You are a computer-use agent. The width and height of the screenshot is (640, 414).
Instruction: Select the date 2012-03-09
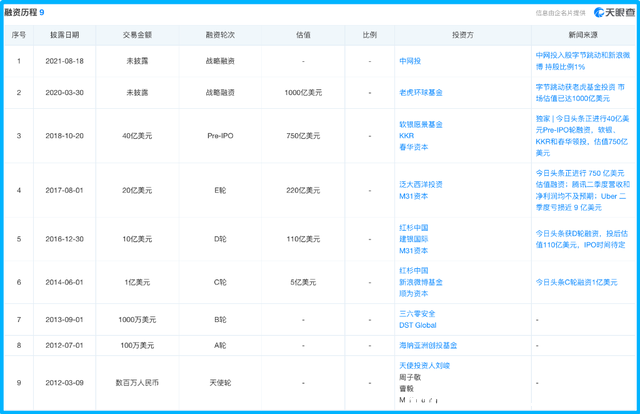(x=64, y=383)
